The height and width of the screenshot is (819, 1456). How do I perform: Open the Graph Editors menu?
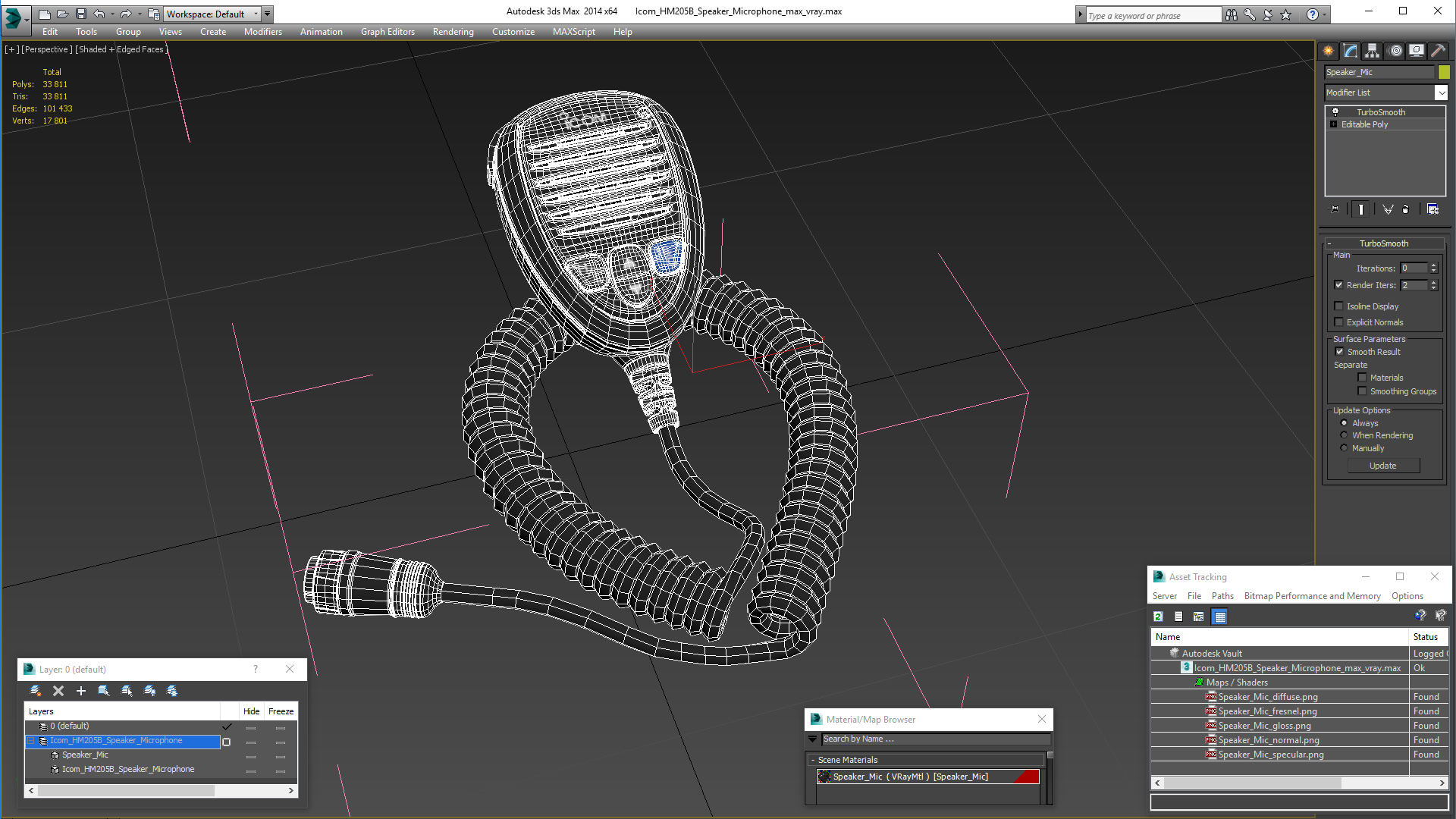[x=388, y=32]
